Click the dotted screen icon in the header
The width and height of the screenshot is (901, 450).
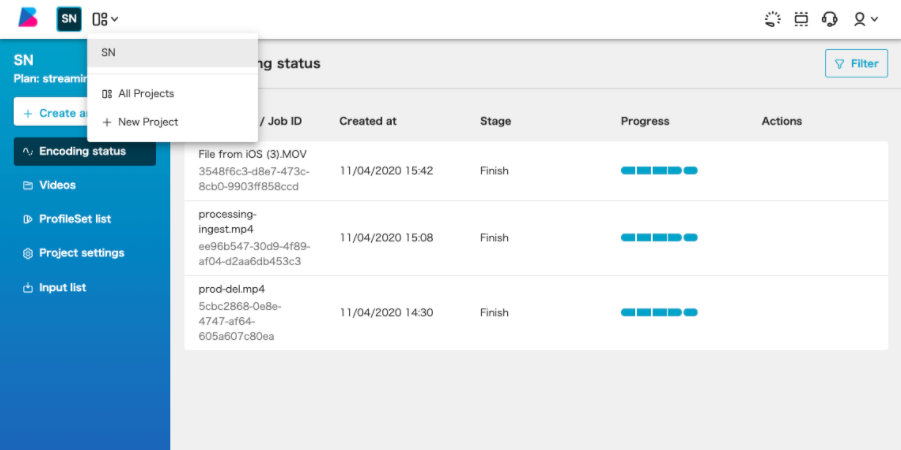(x=800, y=19)
